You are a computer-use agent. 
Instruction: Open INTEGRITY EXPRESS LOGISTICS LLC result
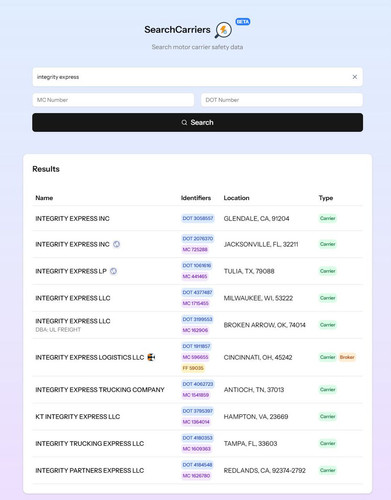tap(90, 357)
